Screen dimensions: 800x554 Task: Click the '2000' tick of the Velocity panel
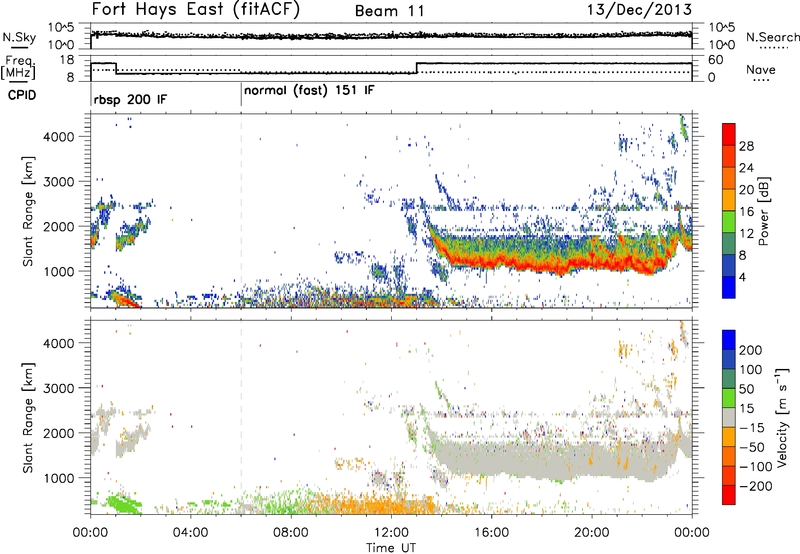(58, 433)
